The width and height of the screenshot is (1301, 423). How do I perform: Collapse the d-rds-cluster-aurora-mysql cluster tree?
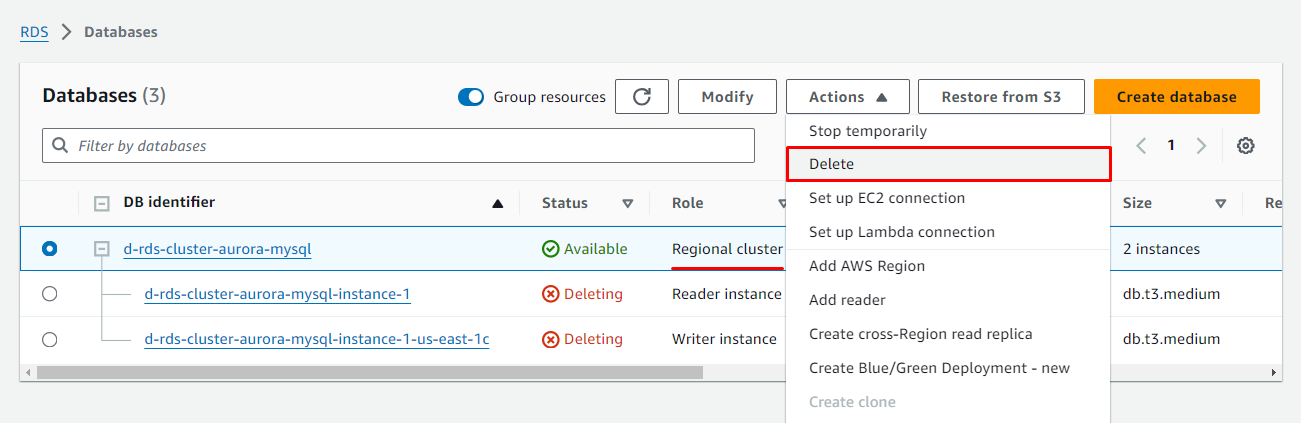click(x=101, y=249)
